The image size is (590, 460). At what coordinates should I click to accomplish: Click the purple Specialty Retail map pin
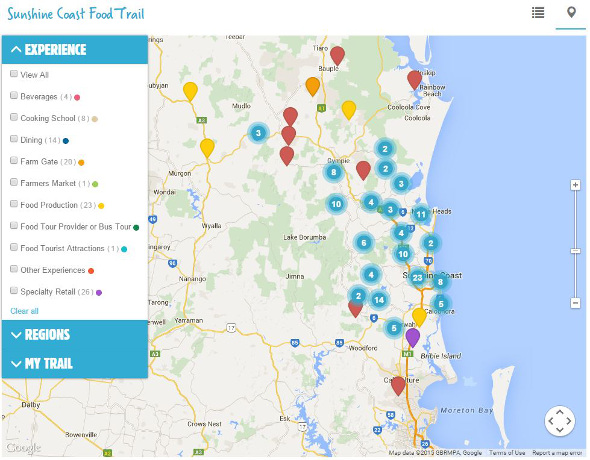413,338
